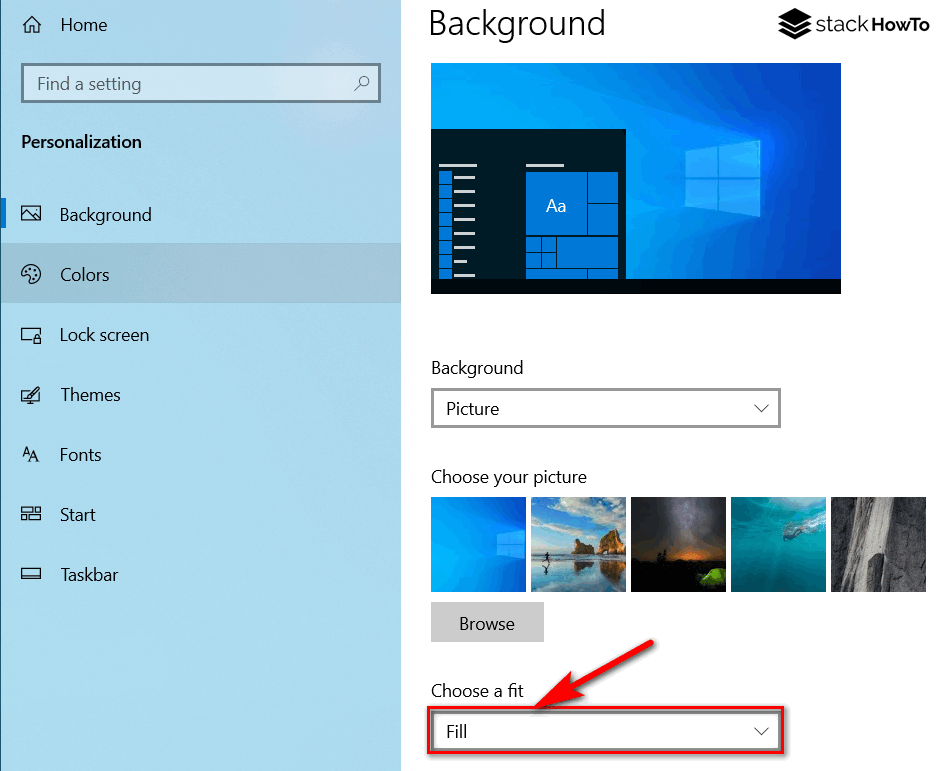This screenshot has height=771, width=942.
Task: Click the Colors palette icon
Action: coord(33,274)
